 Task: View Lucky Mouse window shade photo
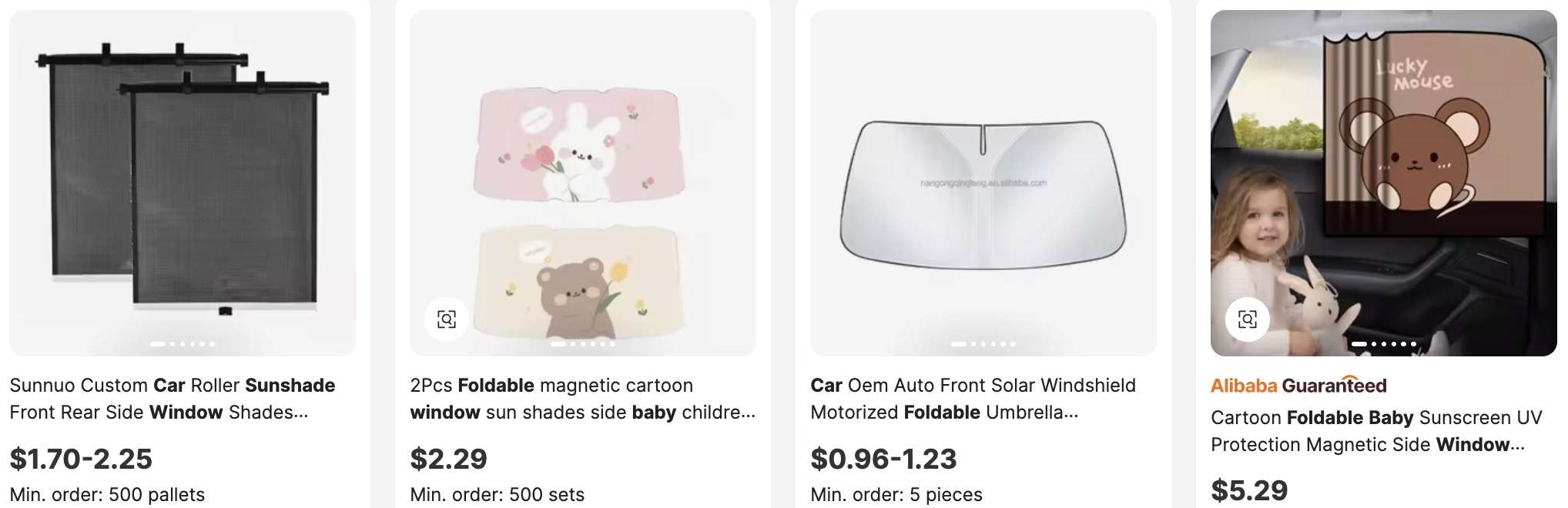[1384, 183]
